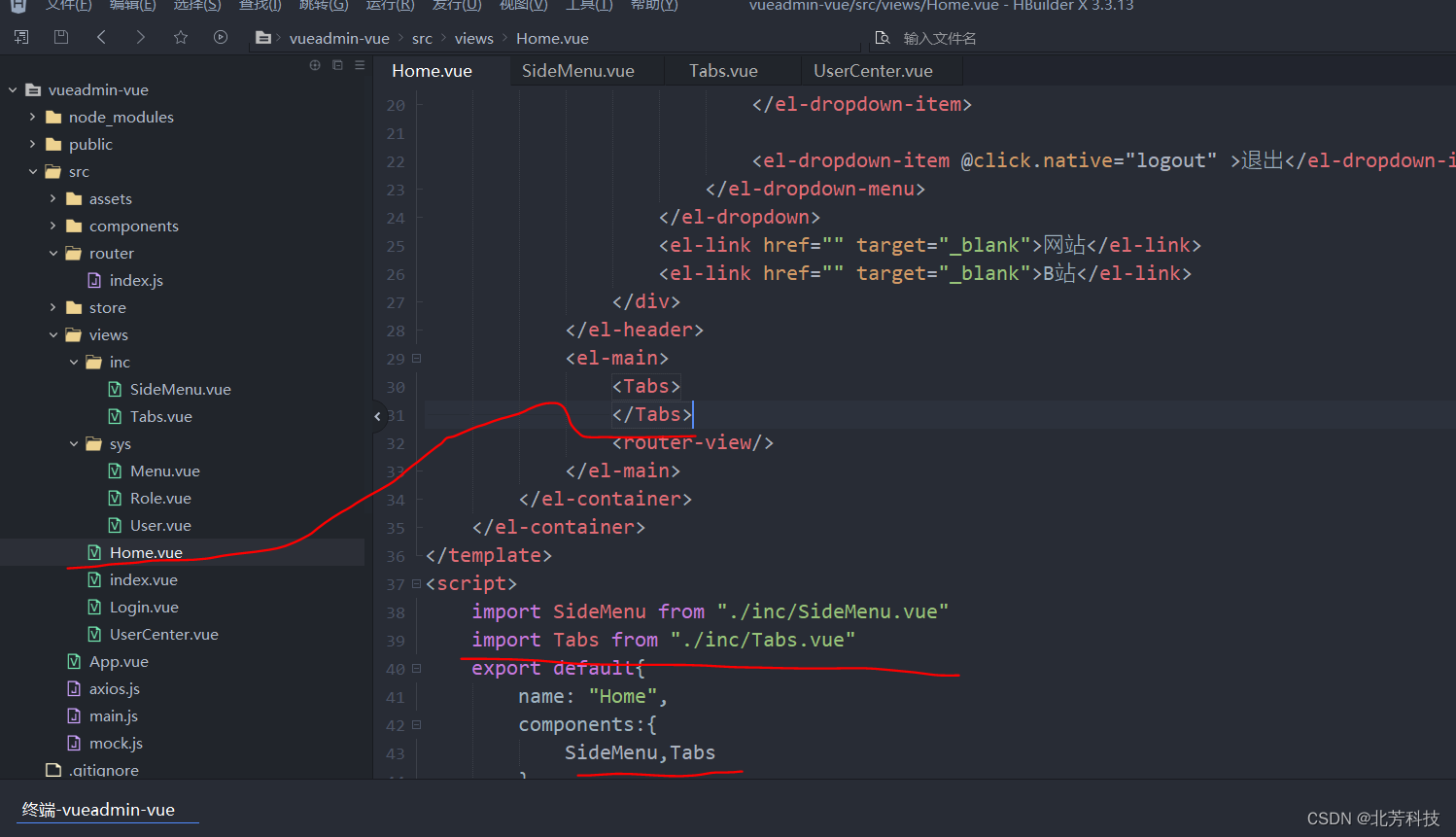1456x837 pixels.
Task: Click the "./inc/Tabs.vue" import string
Action: (763, 640)
